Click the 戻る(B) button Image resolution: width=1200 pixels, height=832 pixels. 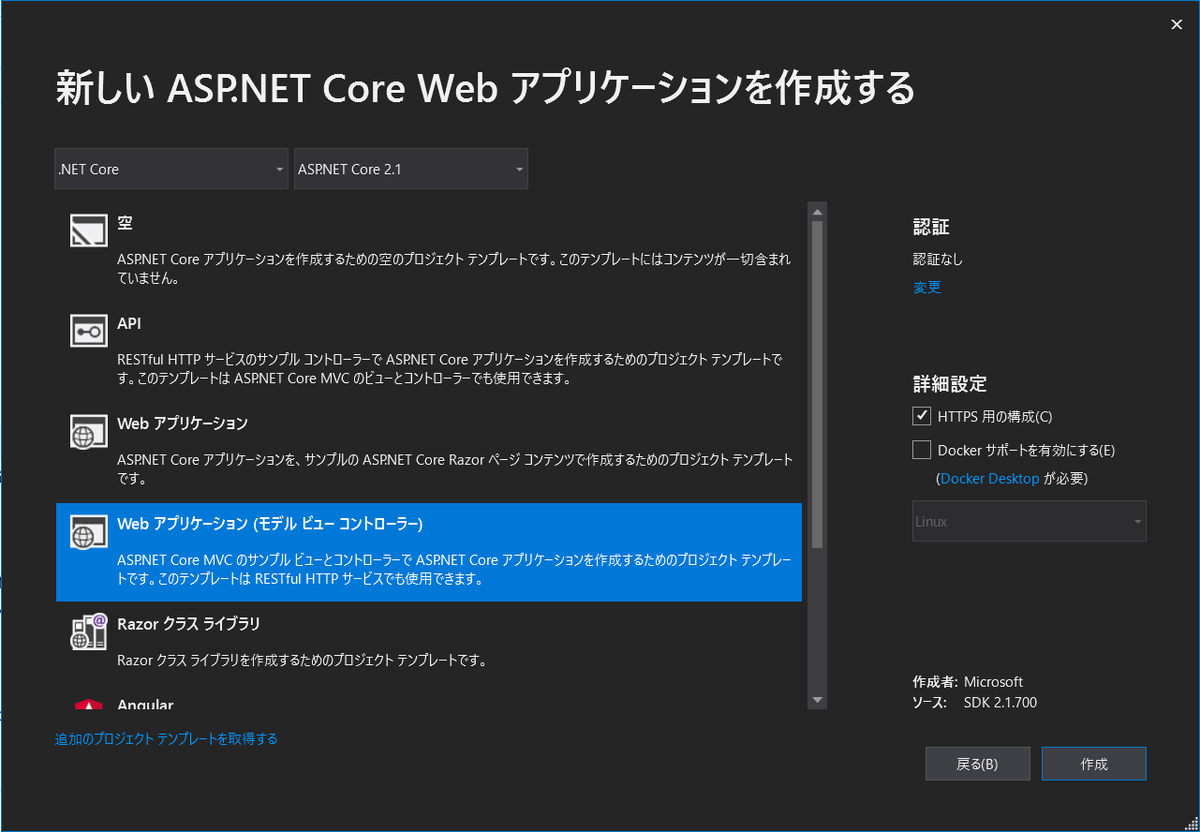coord(977,763)
